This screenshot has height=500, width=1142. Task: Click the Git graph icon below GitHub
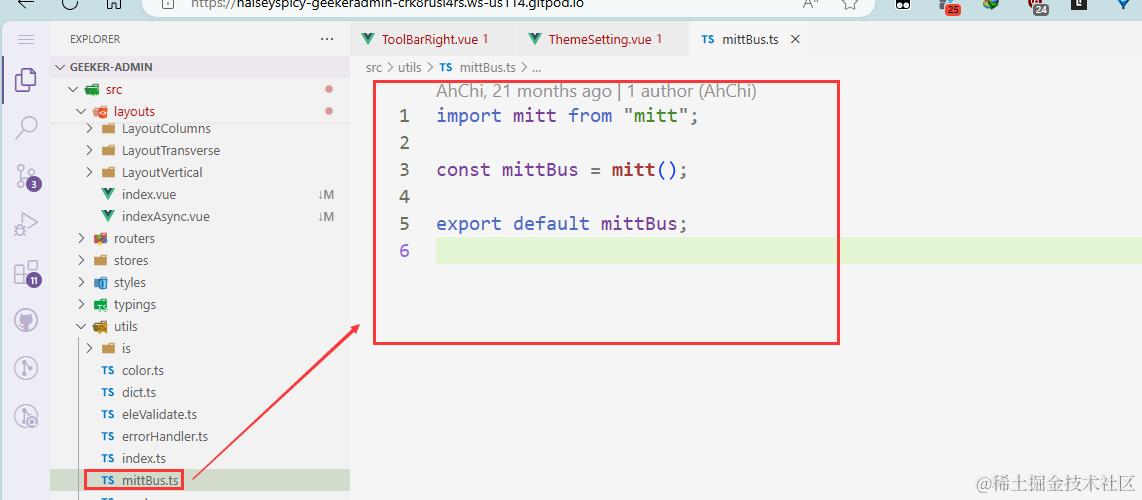click(25, 368)
